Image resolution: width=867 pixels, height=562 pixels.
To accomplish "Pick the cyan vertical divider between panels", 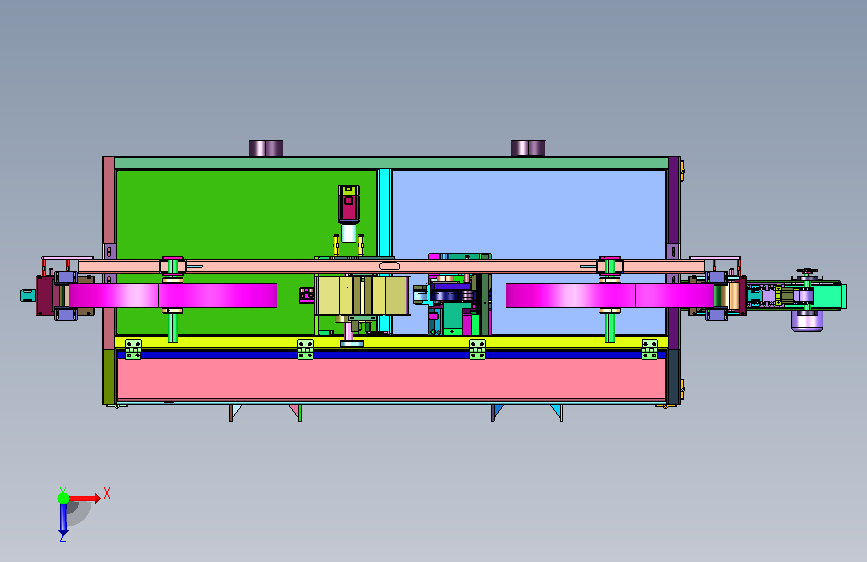I will click(x=384, y=213).
